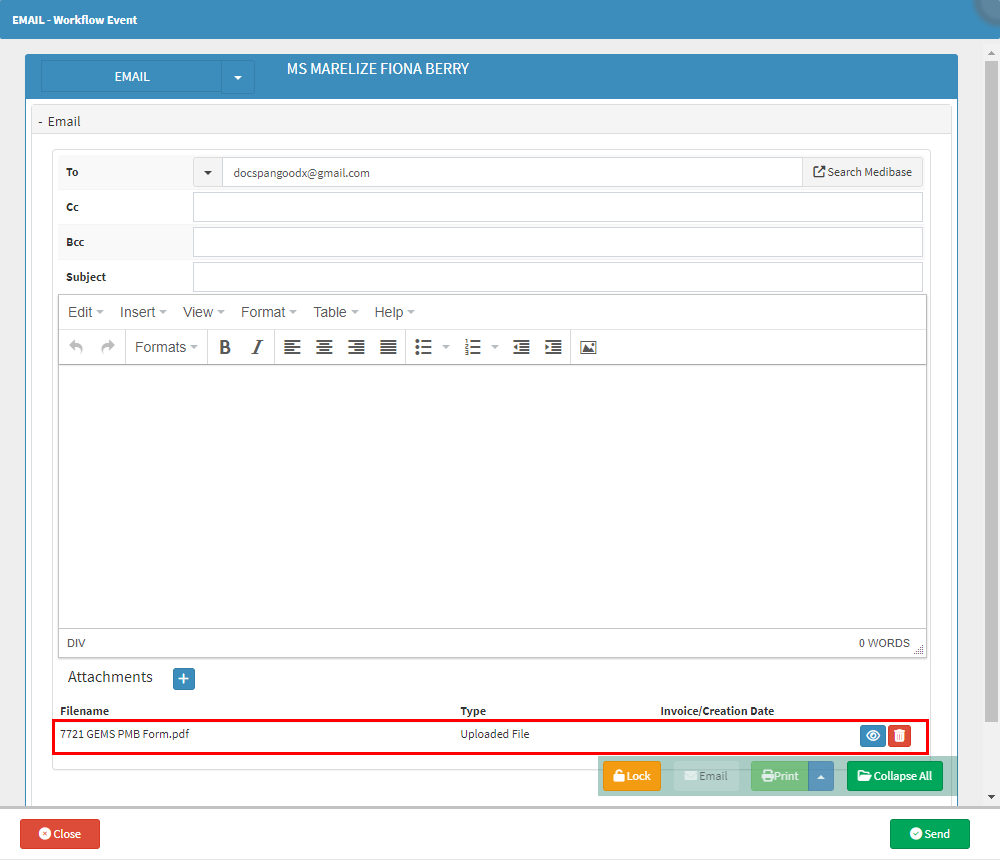Increase indent of paragraph
1000x860 pixels.
(553, 347)
